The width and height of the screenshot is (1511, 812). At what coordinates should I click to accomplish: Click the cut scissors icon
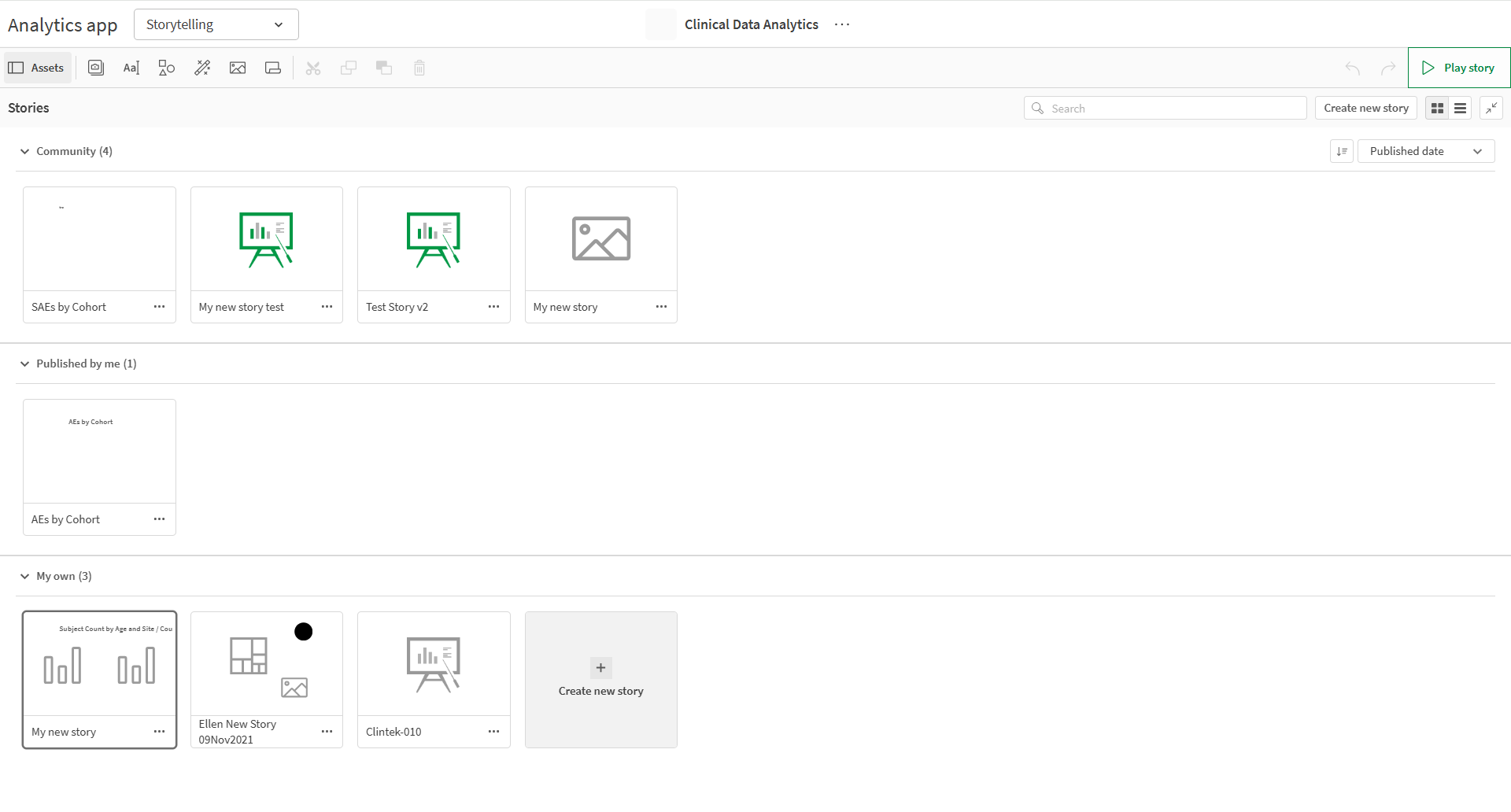(313, 68)
